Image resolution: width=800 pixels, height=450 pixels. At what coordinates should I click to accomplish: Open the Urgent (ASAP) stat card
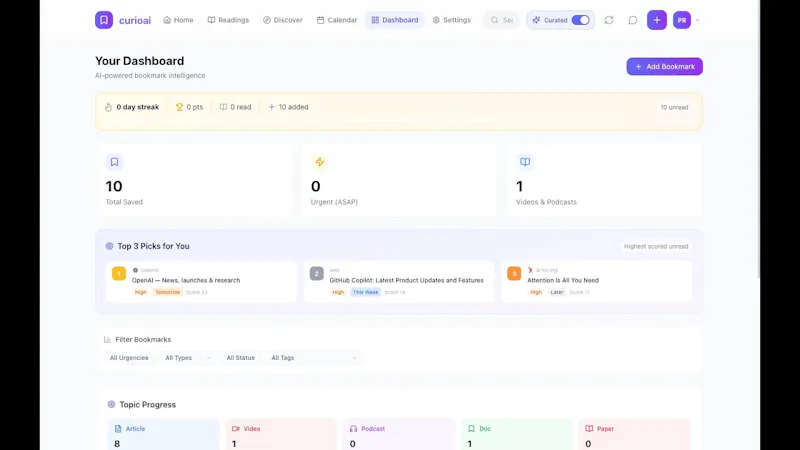pyautogui.click(x=398, y=180)
